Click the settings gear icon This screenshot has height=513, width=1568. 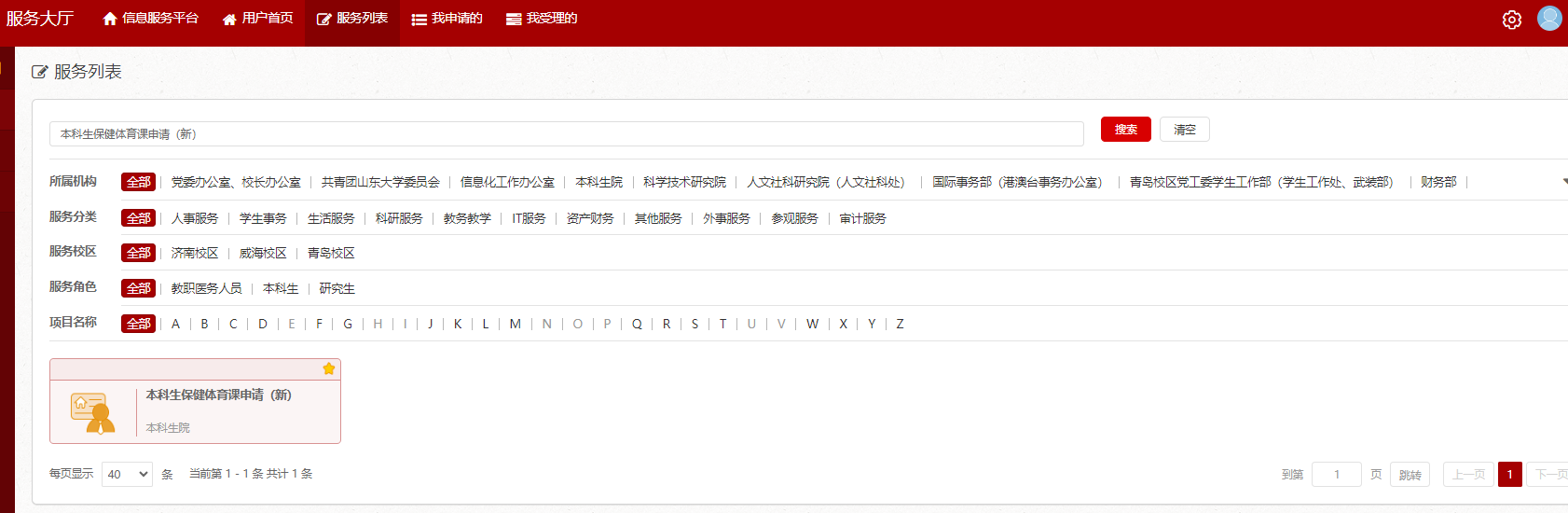pos(1511,20)
